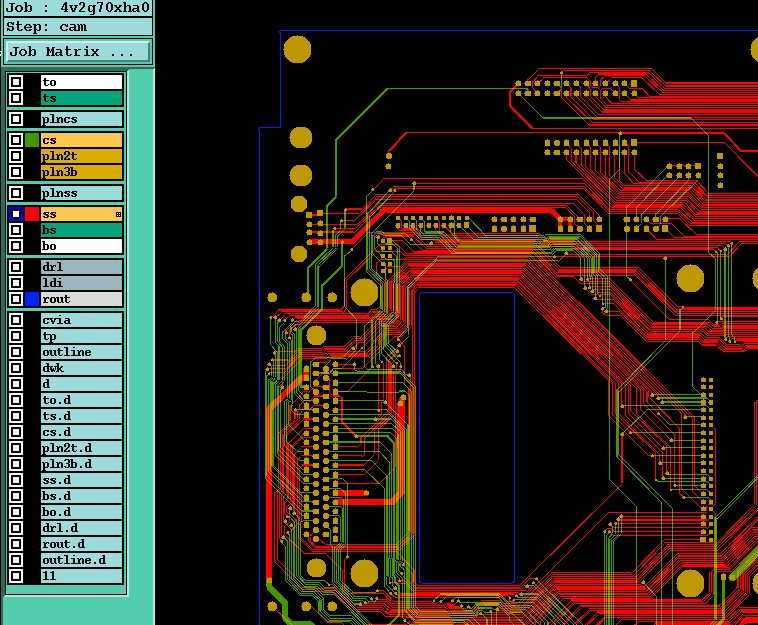Check the pln2t layer box
This screenshot has height=625, width=758.
16,156
